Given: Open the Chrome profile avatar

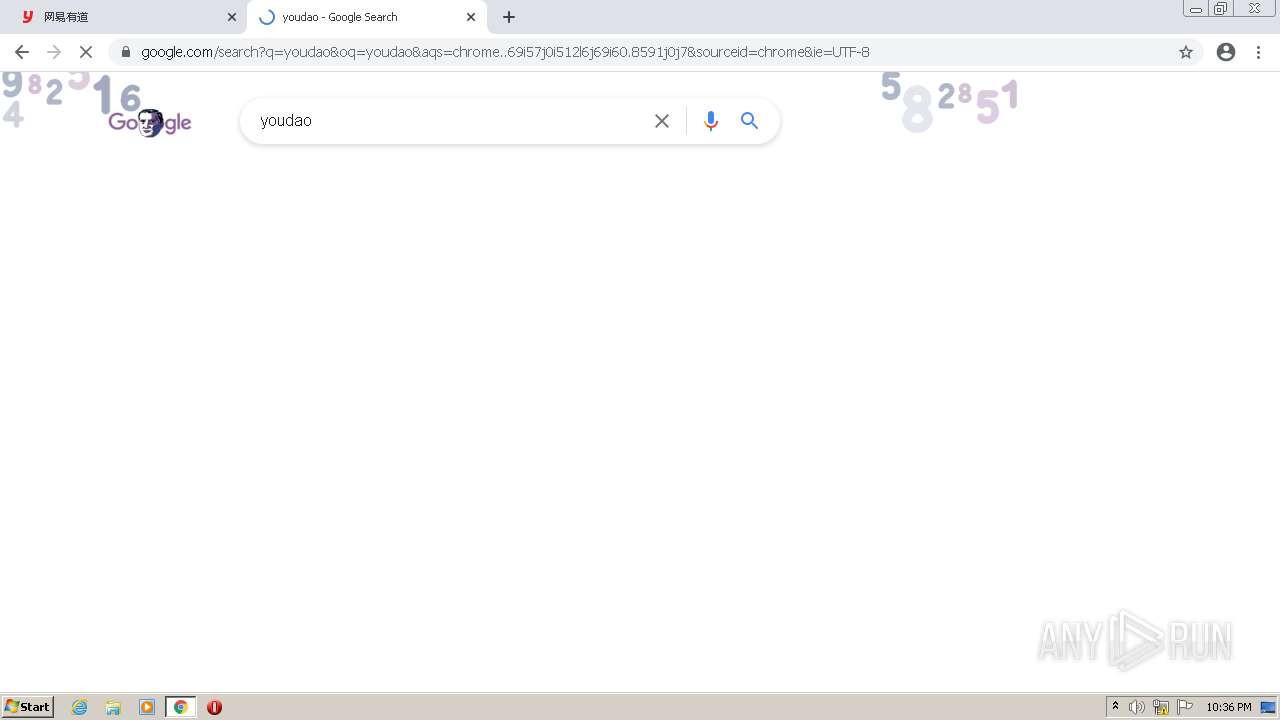Looking at the screenshot, I should click(1226, 52).
